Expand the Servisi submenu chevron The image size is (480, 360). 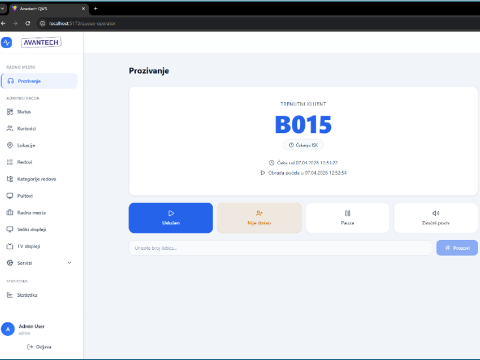coord(69,263)
